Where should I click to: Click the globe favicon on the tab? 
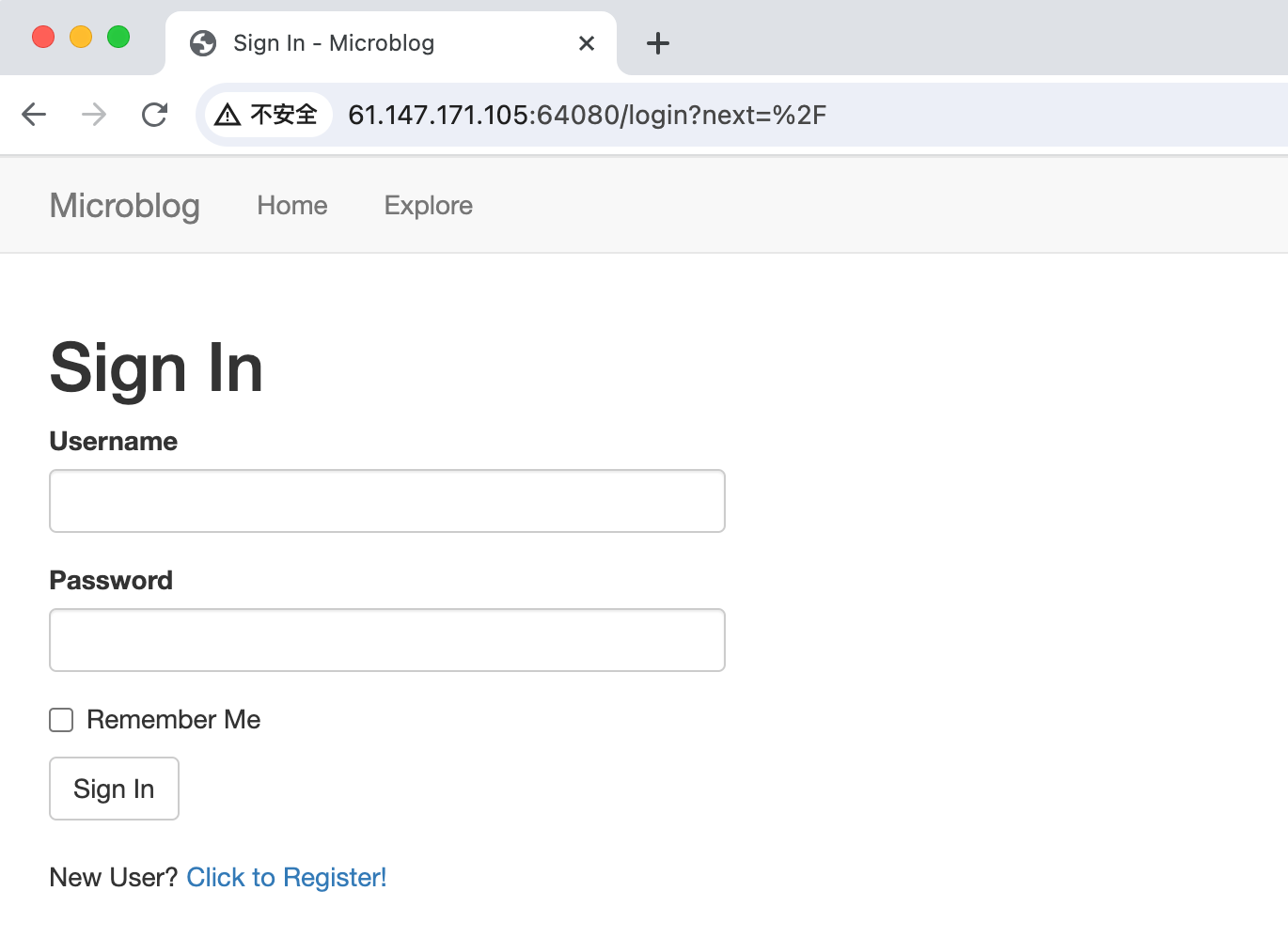pyautogui.click(x=202, y=42)
